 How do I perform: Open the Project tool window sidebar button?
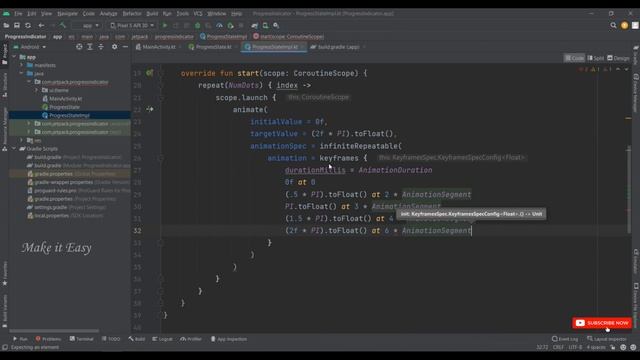(4, 54)
